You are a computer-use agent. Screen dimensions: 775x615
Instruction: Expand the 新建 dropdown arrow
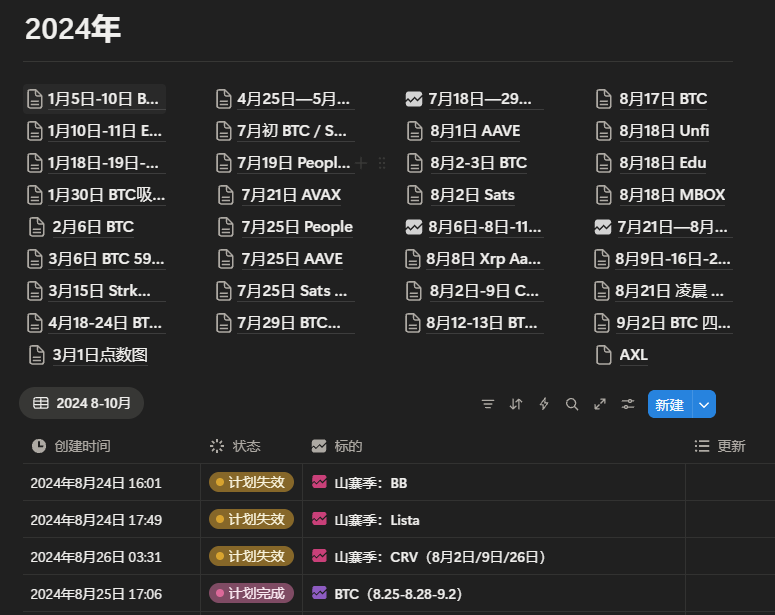704,404
